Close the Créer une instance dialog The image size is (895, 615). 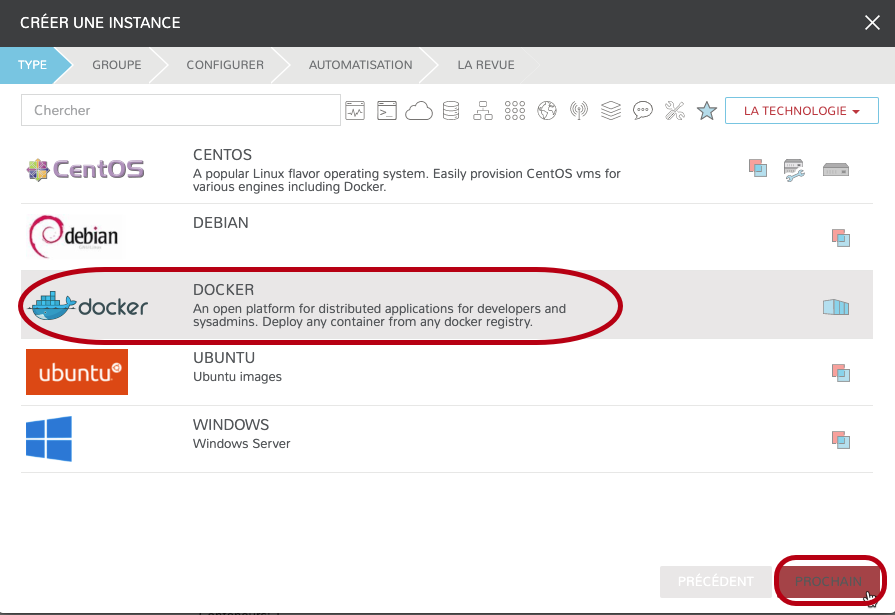[872, 22]
